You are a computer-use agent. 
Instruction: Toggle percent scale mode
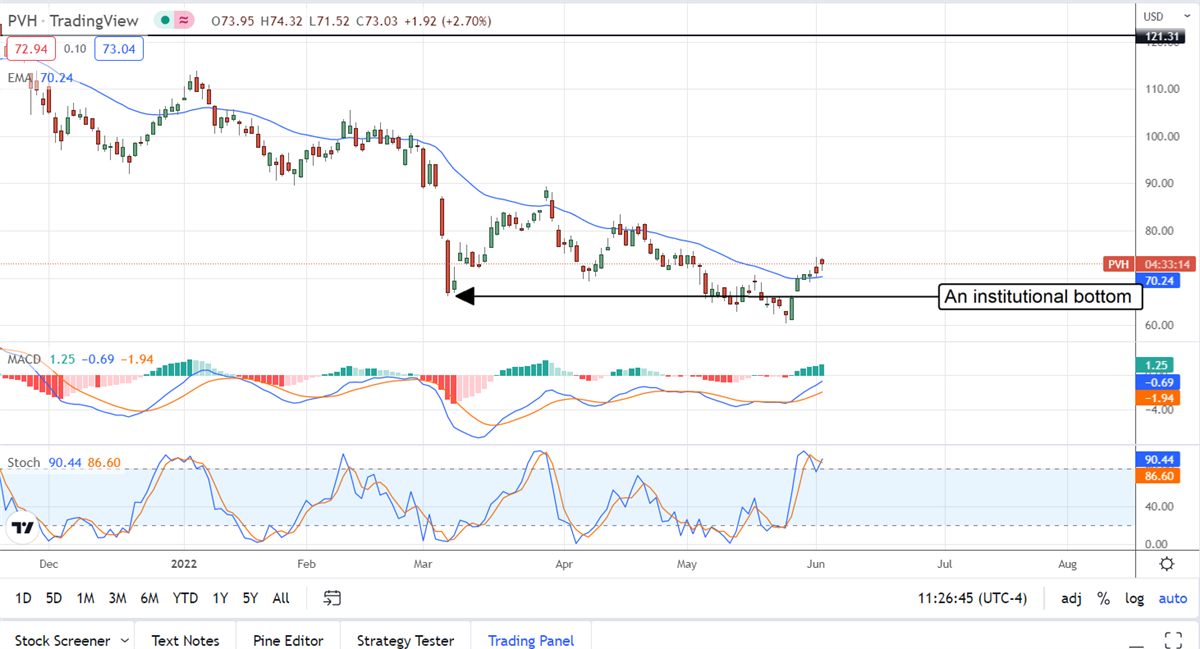[1103, 598]
